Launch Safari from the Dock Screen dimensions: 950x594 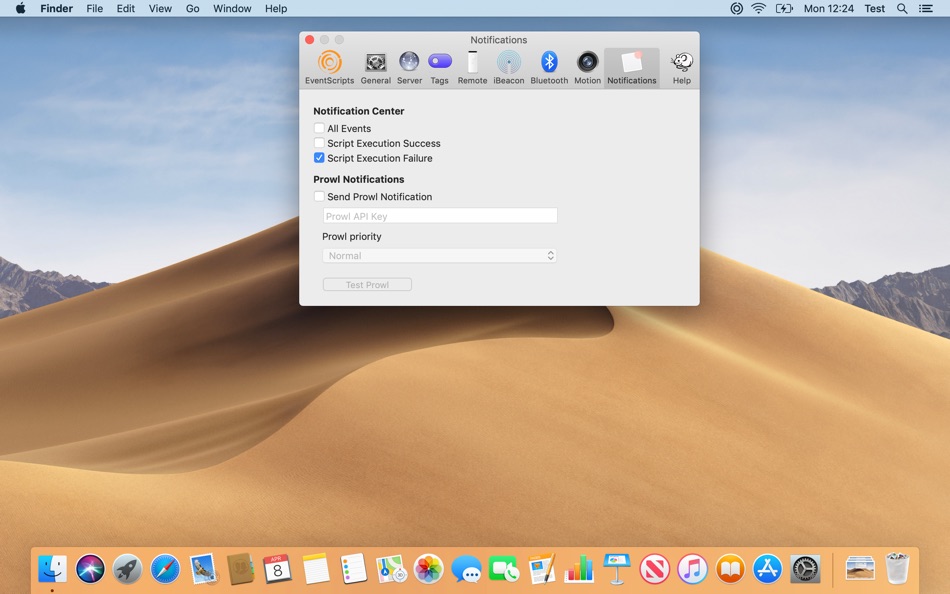[165, 569]
